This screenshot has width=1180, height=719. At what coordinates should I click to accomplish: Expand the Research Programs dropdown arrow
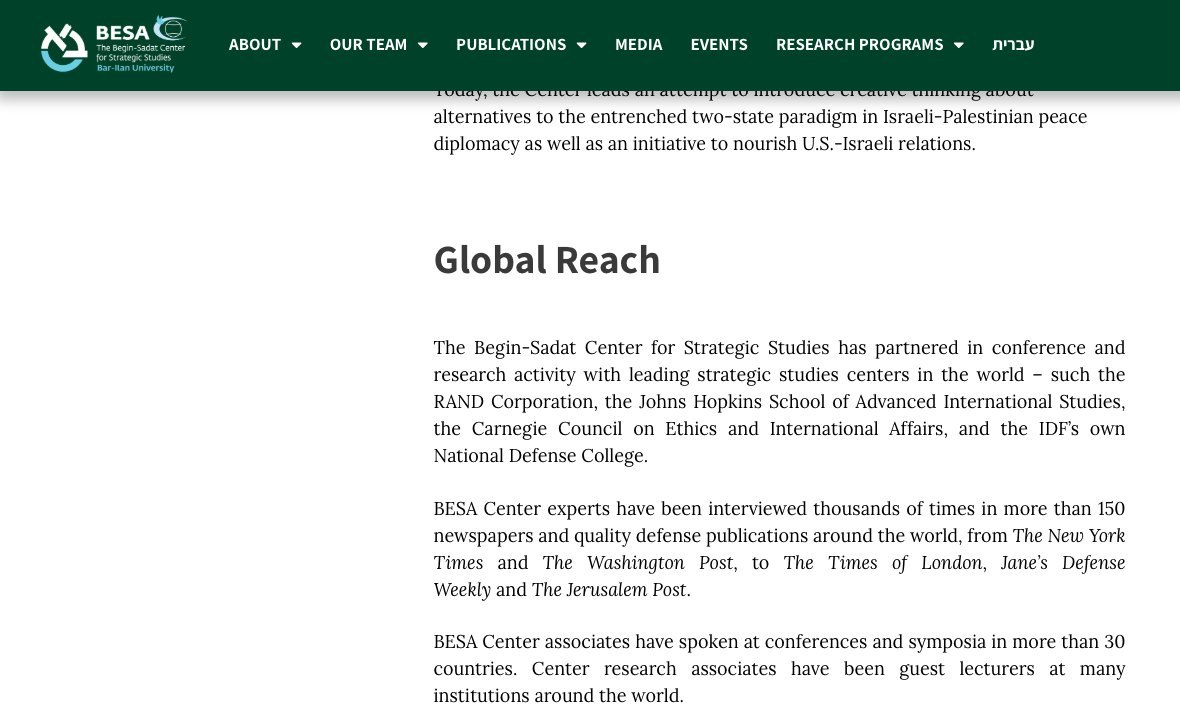pos(959,45)
